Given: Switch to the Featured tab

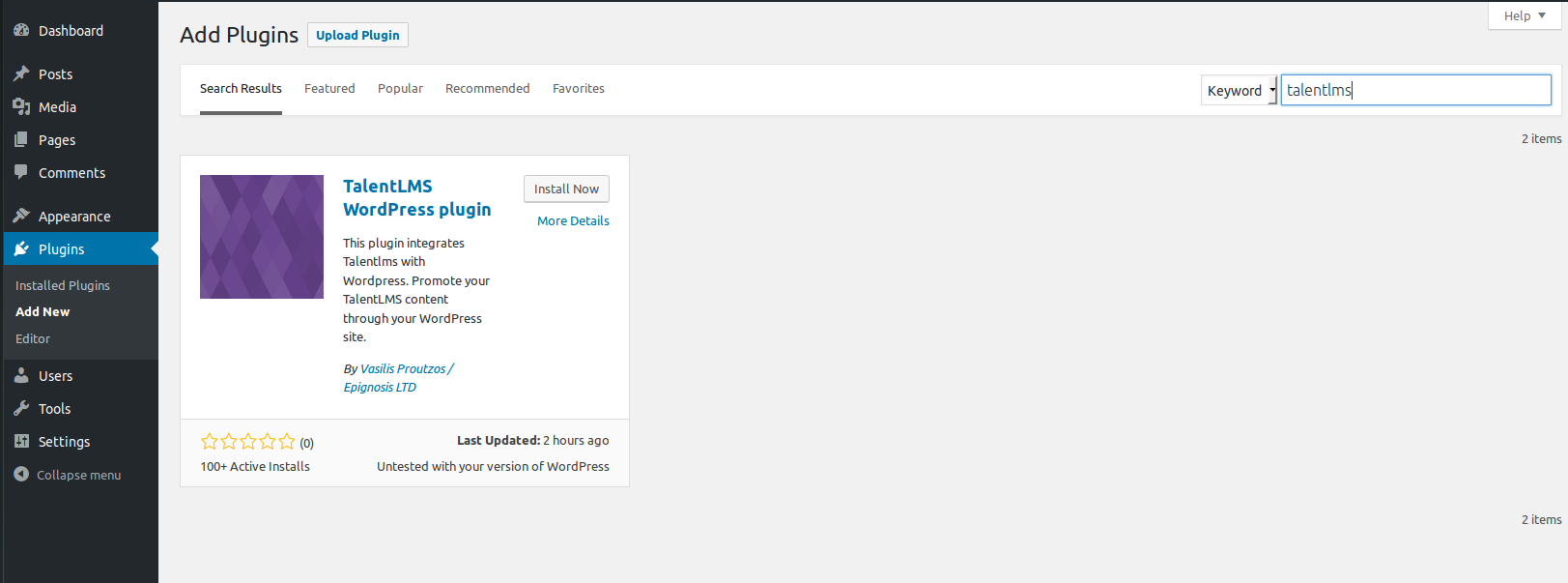Looking at the screenshot, I should 329,89.
